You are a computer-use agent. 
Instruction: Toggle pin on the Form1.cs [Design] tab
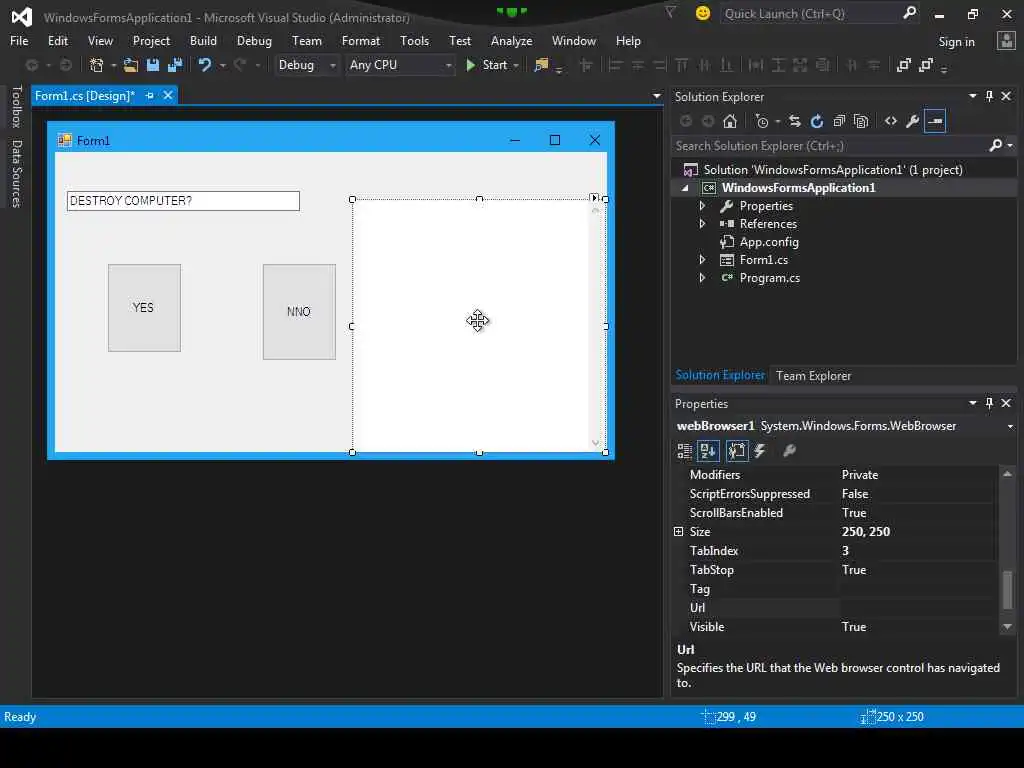pyautogui.click(x=150, y=95)
